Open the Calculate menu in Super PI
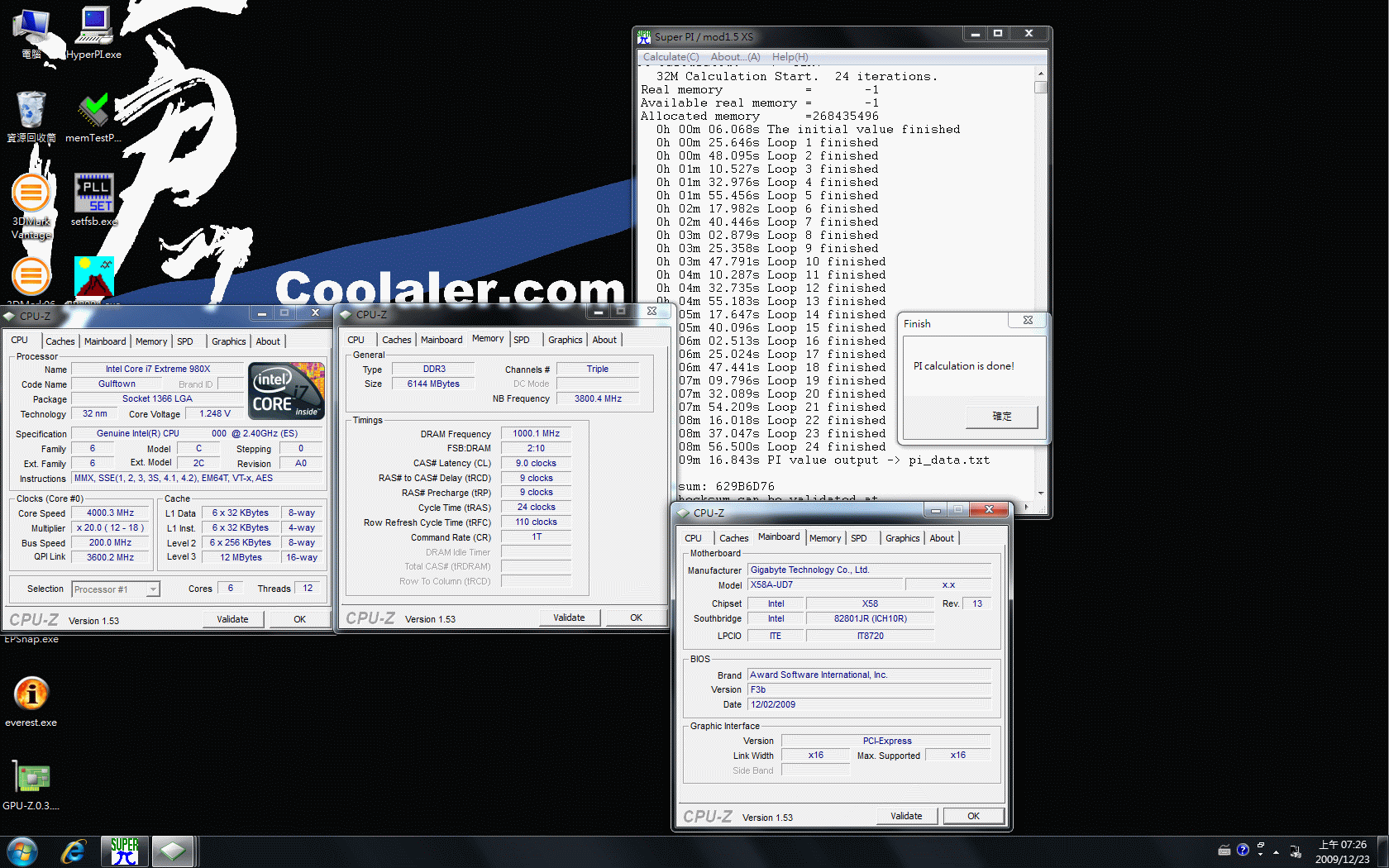The width and height of the screenshot is (1389, 868). [x=671, y=57]
